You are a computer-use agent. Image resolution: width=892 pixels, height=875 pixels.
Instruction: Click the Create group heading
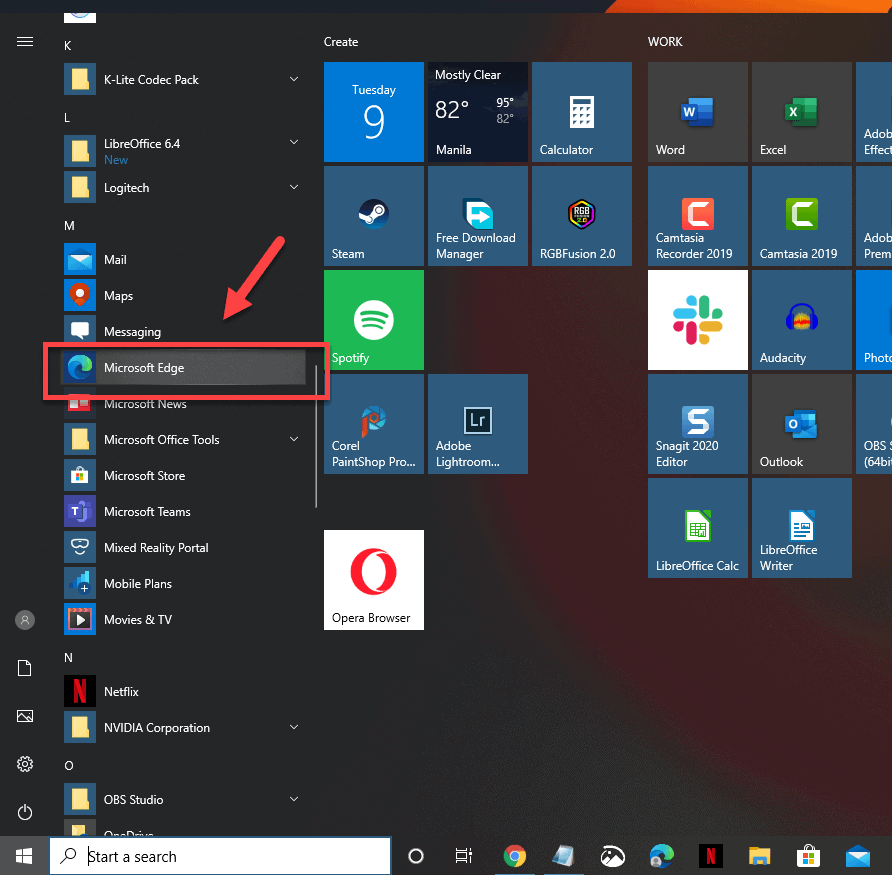(341, 42)
